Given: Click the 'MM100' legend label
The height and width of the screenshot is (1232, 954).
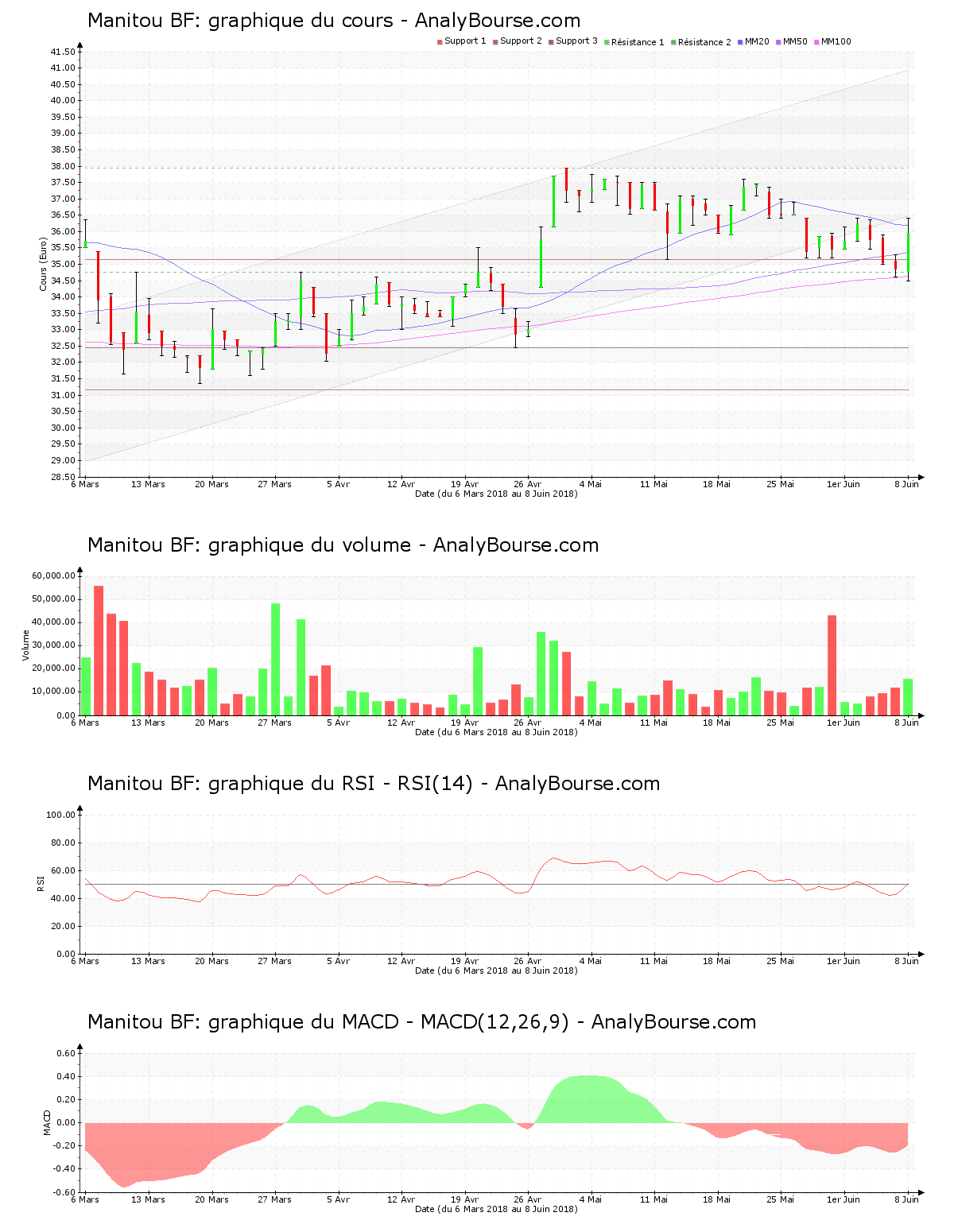Looking at the screenshot, I should (x=836, y=41).
